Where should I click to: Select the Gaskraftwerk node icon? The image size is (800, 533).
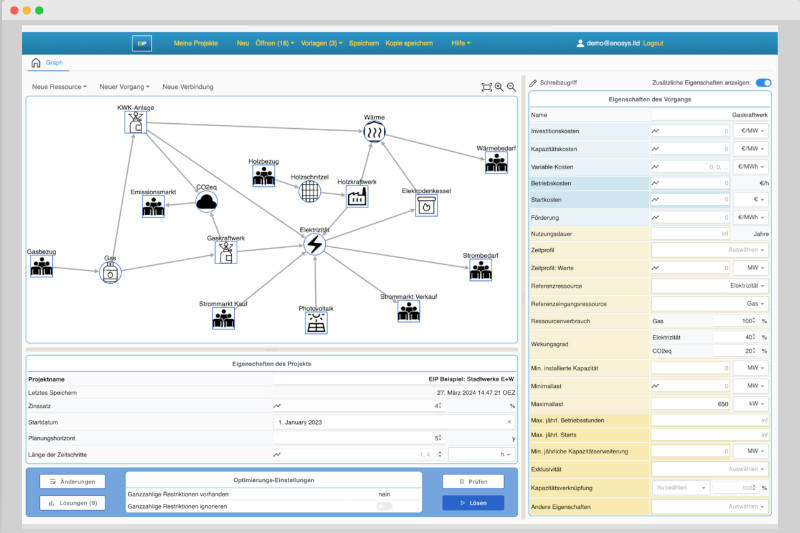click(x=226, y=252)
